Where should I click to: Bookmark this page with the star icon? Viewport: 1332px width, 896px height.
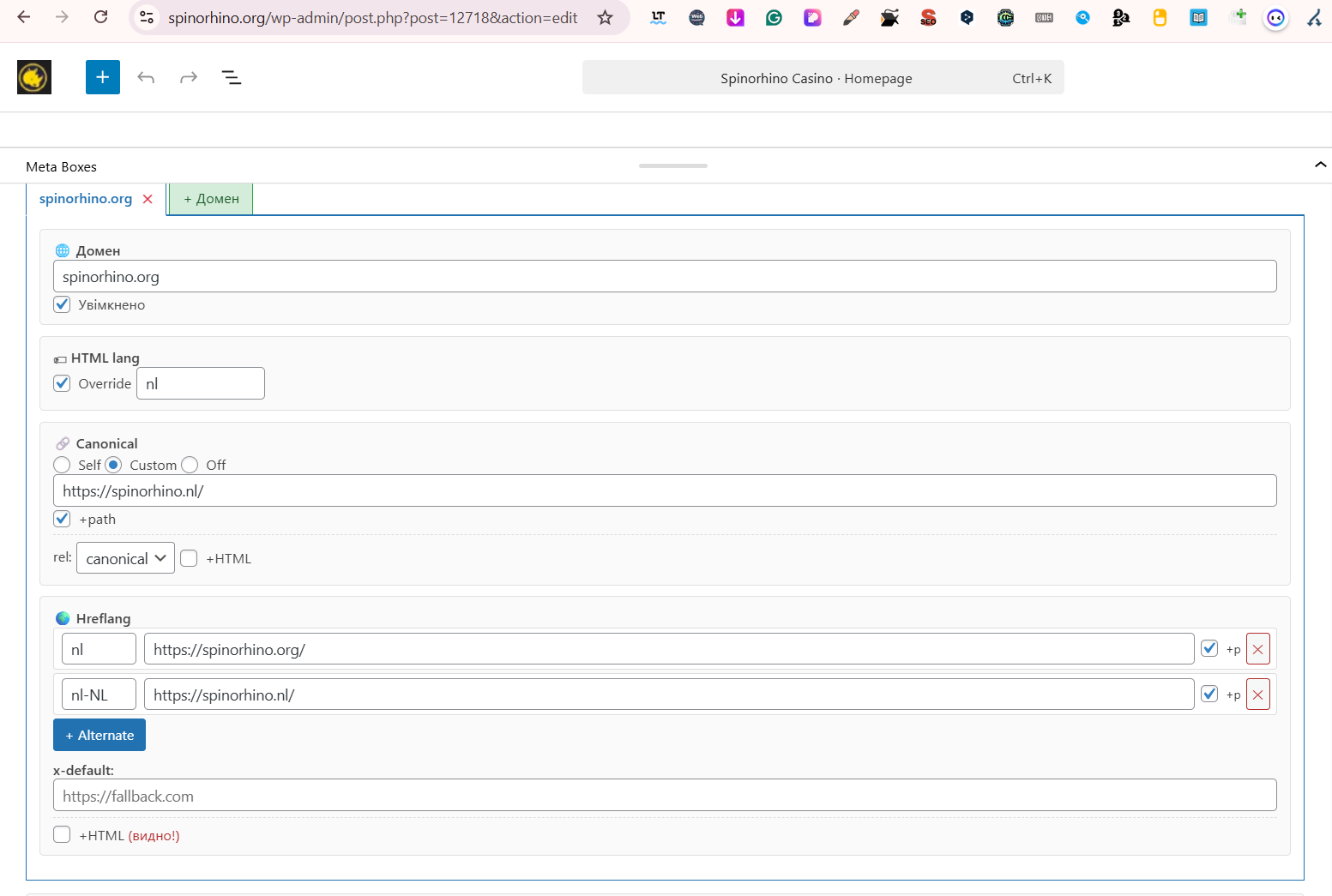click(x=605, y=17)
